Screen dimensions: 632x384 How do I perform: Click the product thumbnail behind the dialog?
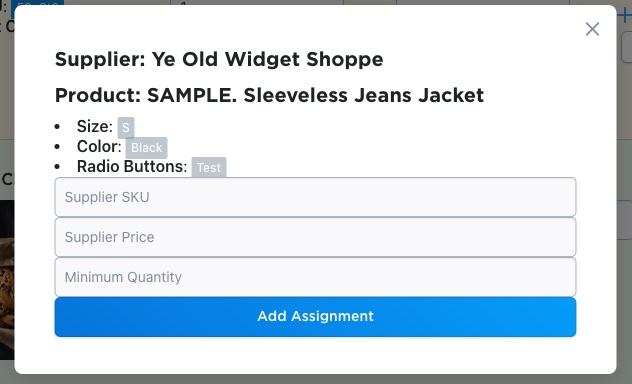coord(7,280)
